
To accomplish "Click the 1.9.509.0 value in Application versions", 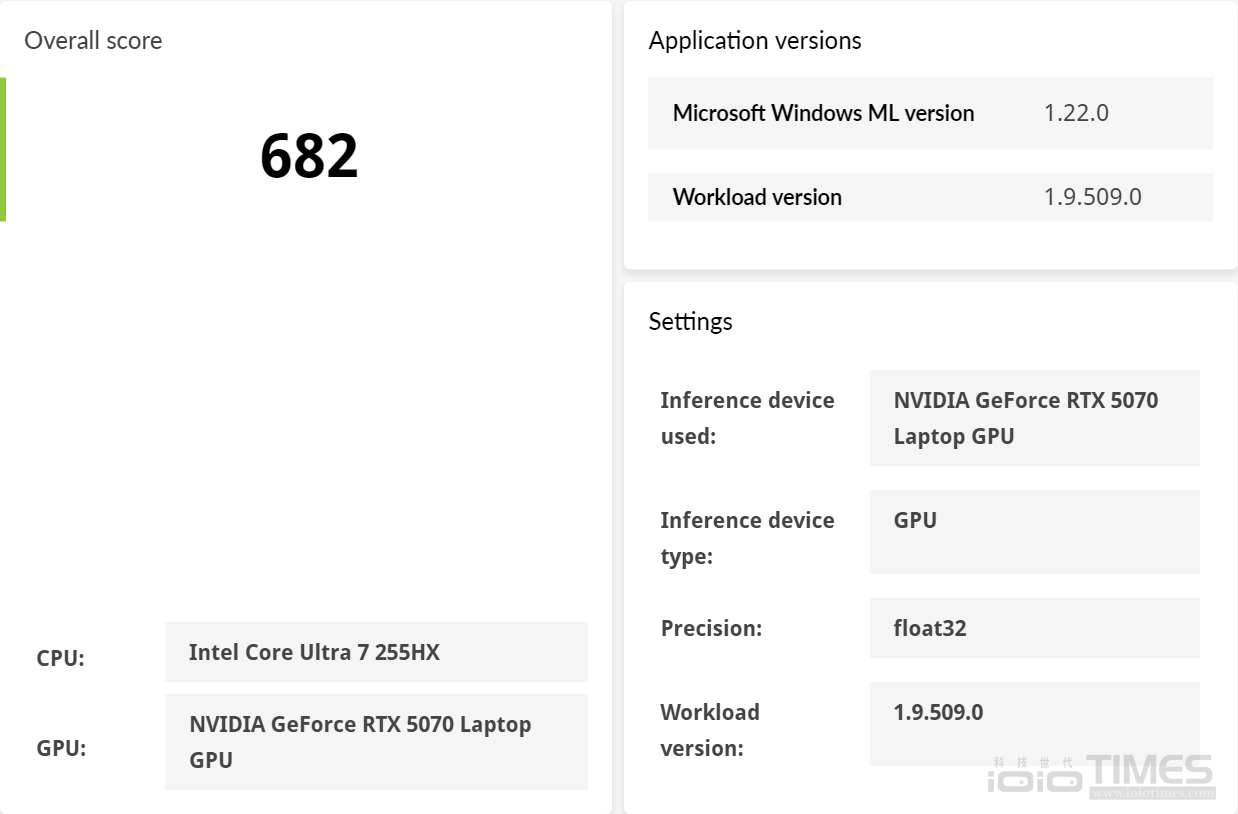I will click(x=1092, y=197).
